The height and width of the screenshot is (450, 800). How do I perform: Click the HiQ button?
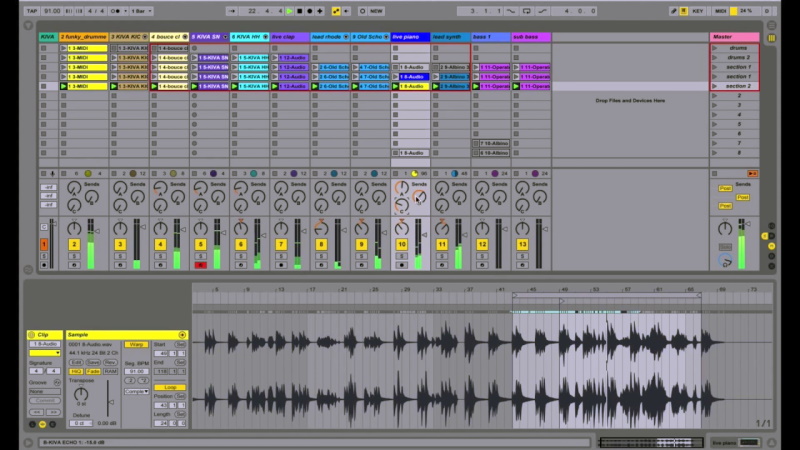(76, 371)
